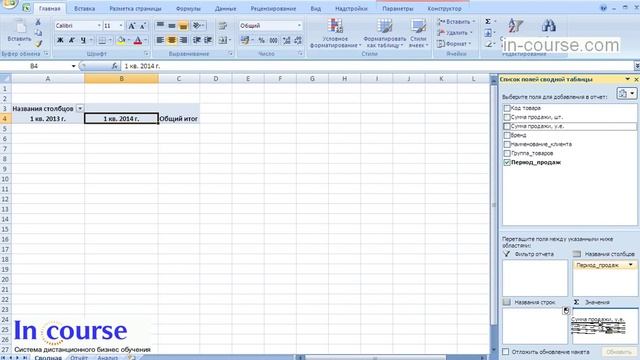Toggle underline (Ч) formatting
This screenshot has width=640, height=360.
click(x=83, y=40)
